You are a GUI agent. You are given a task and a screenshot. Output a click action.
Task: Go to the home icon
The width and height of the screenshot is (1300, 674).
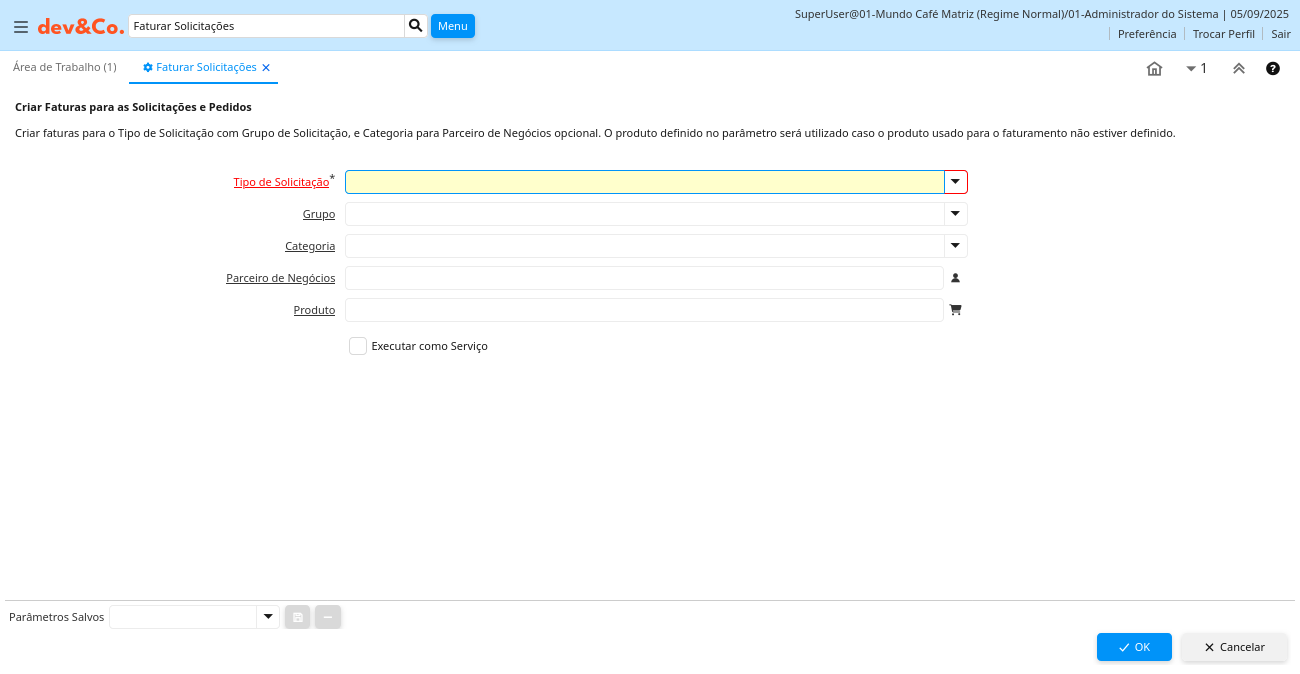(x=1154, y=69)
